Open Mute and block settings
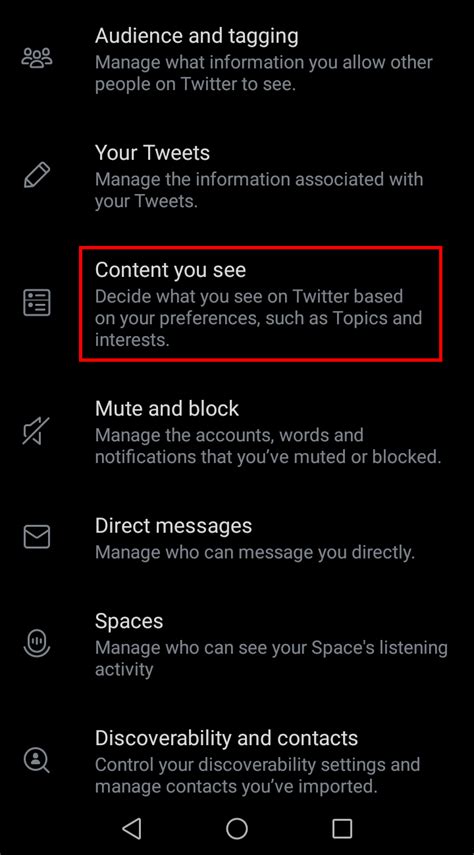Viewport: 474px width, 855px height. pyautogui.click(x=237, y=431)
